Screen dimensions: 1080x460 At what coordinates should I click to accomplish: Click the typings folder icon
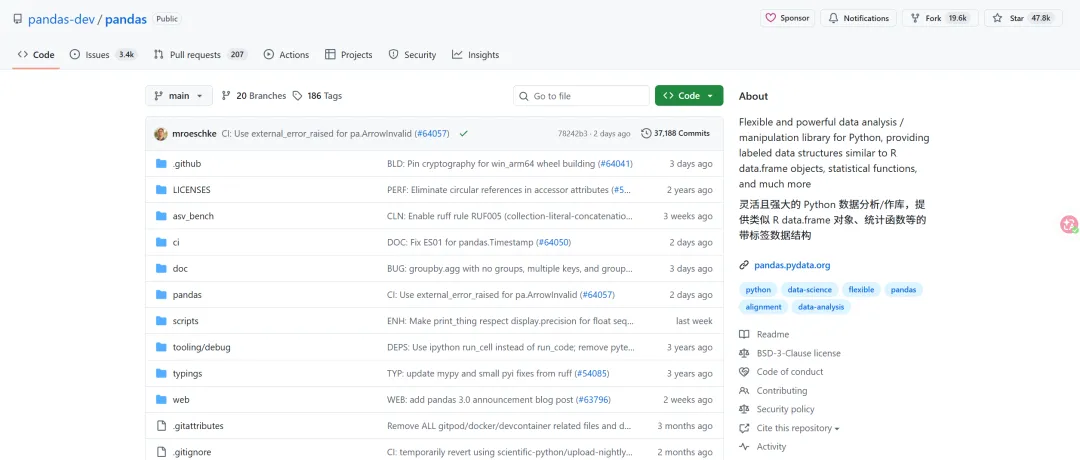coord(161,373)
